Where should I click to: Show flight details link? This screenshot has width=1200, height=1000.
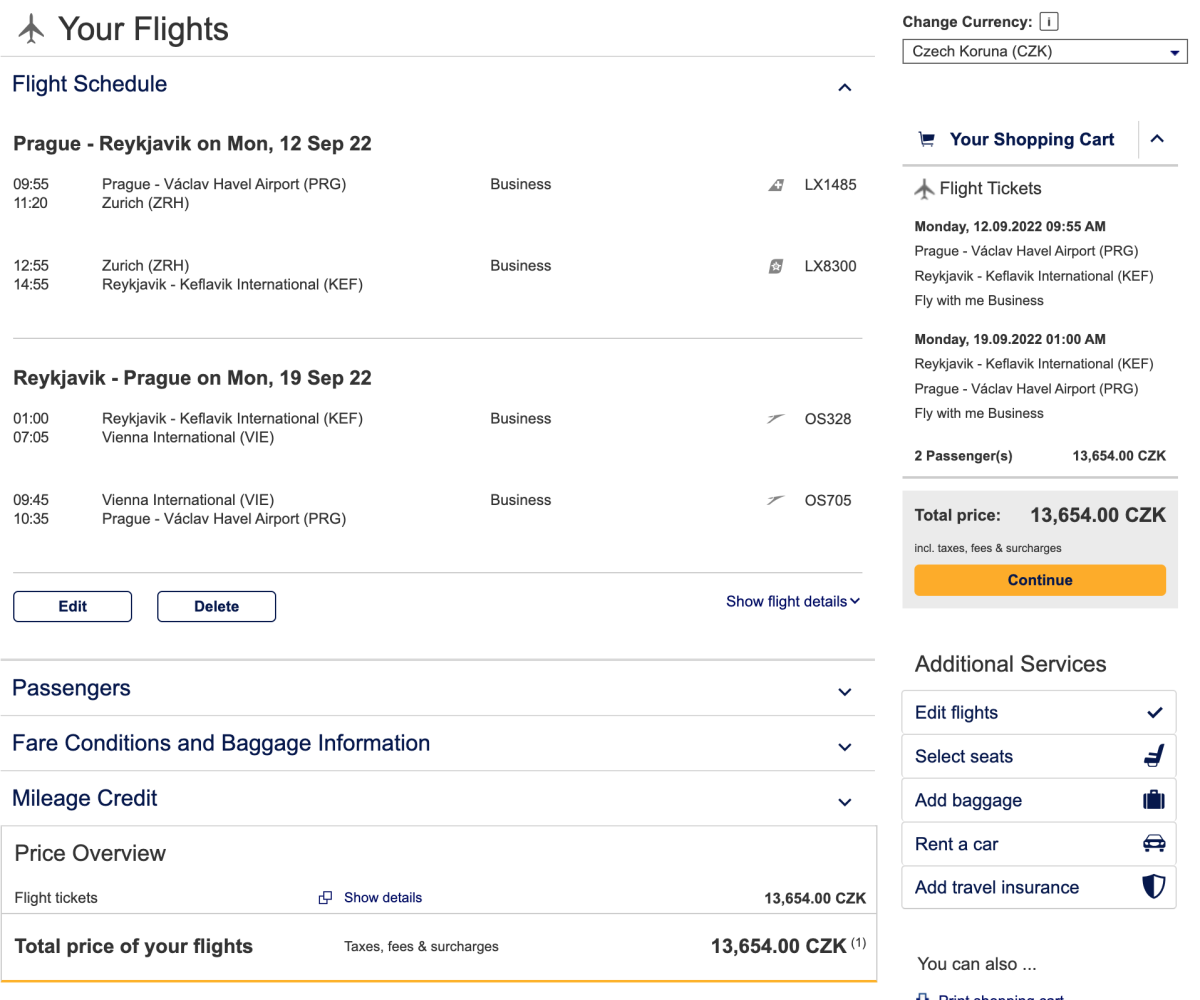pos(792,601)
